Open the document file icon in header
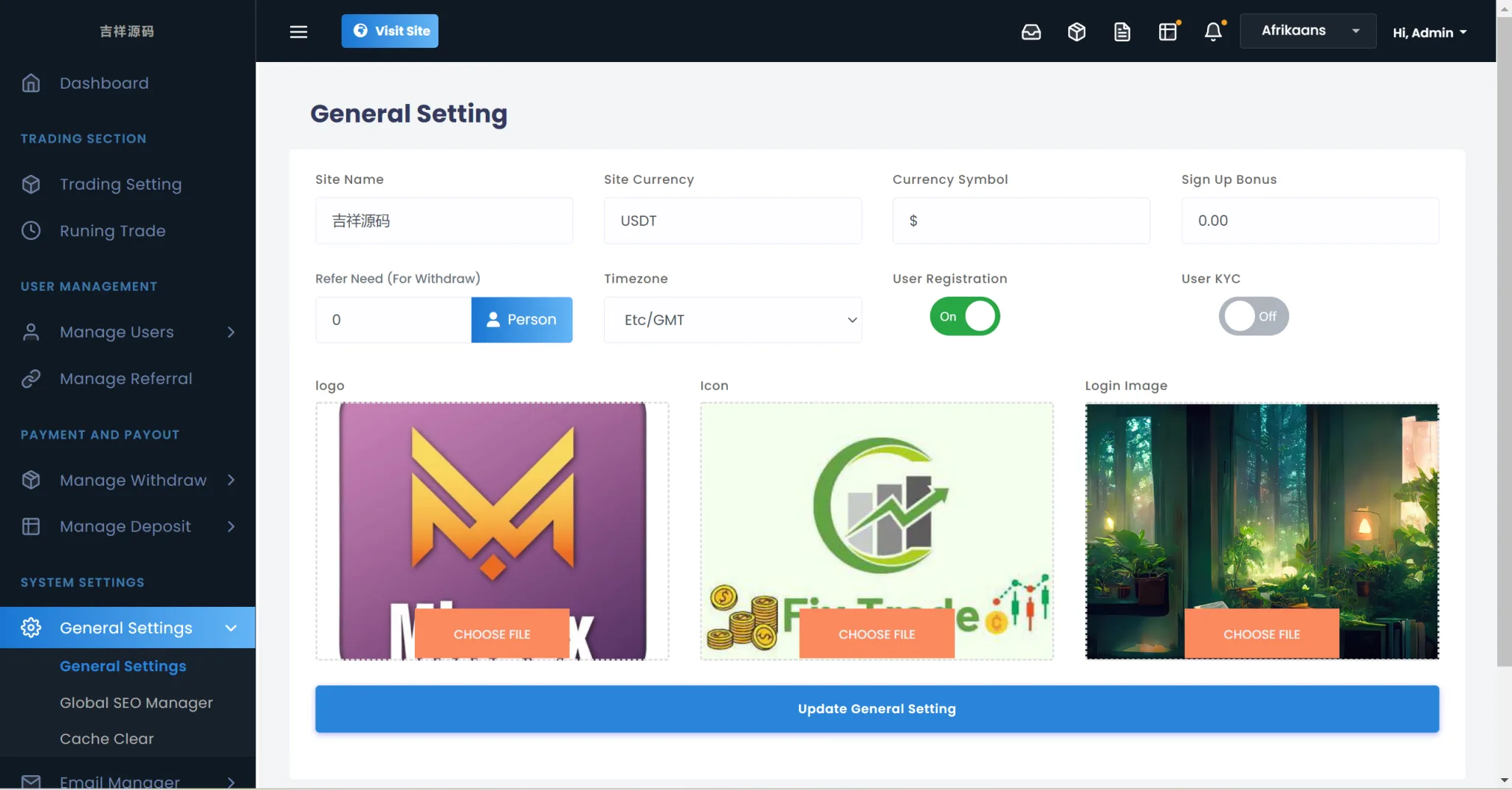Screen dimensions: 1512x790 coord(1122,32)
